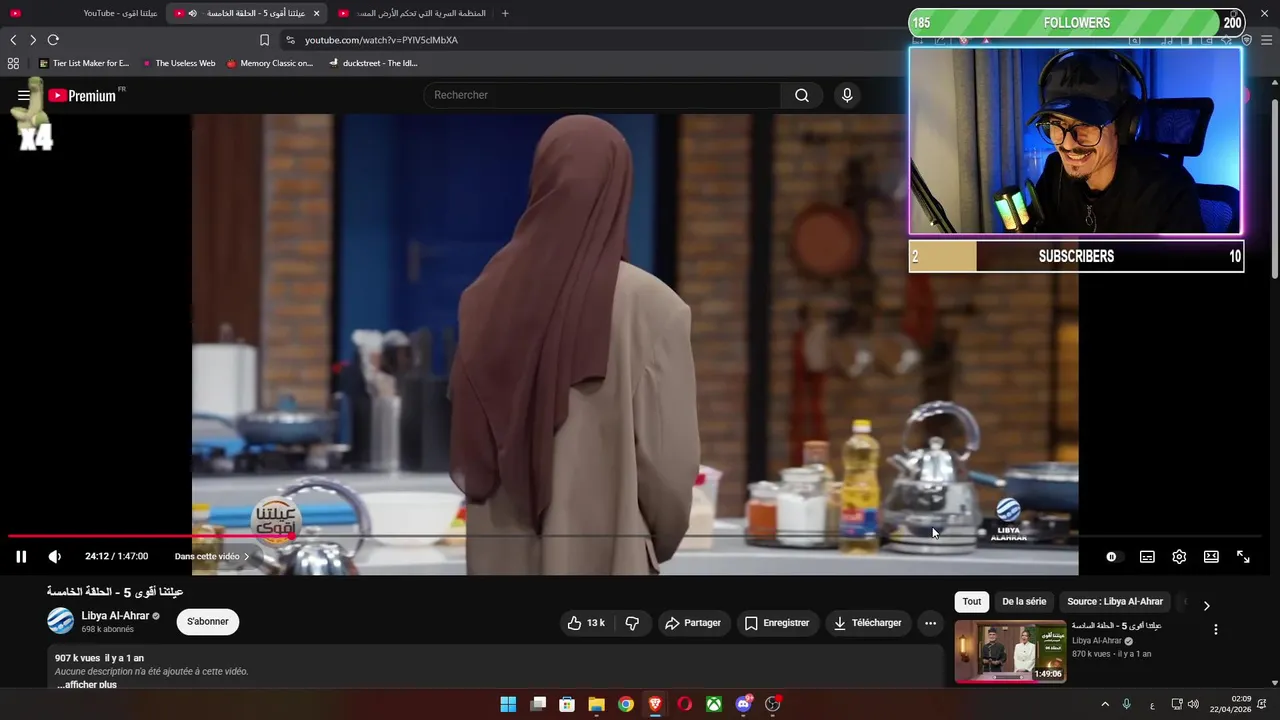
Task: Go forward with the browser forward arrow
Action: (33, 40)
